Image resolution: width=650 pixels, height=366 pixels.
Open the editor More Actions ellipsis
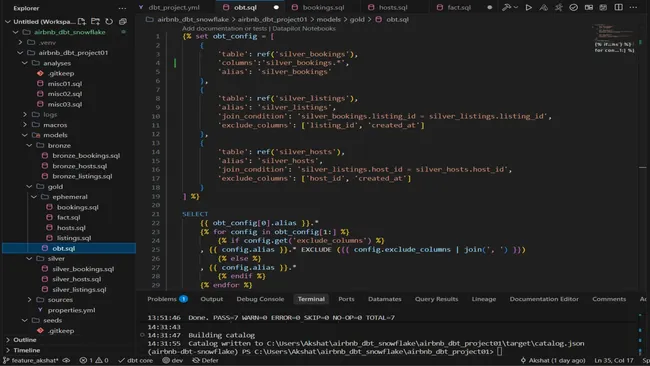tap(633, 7)
